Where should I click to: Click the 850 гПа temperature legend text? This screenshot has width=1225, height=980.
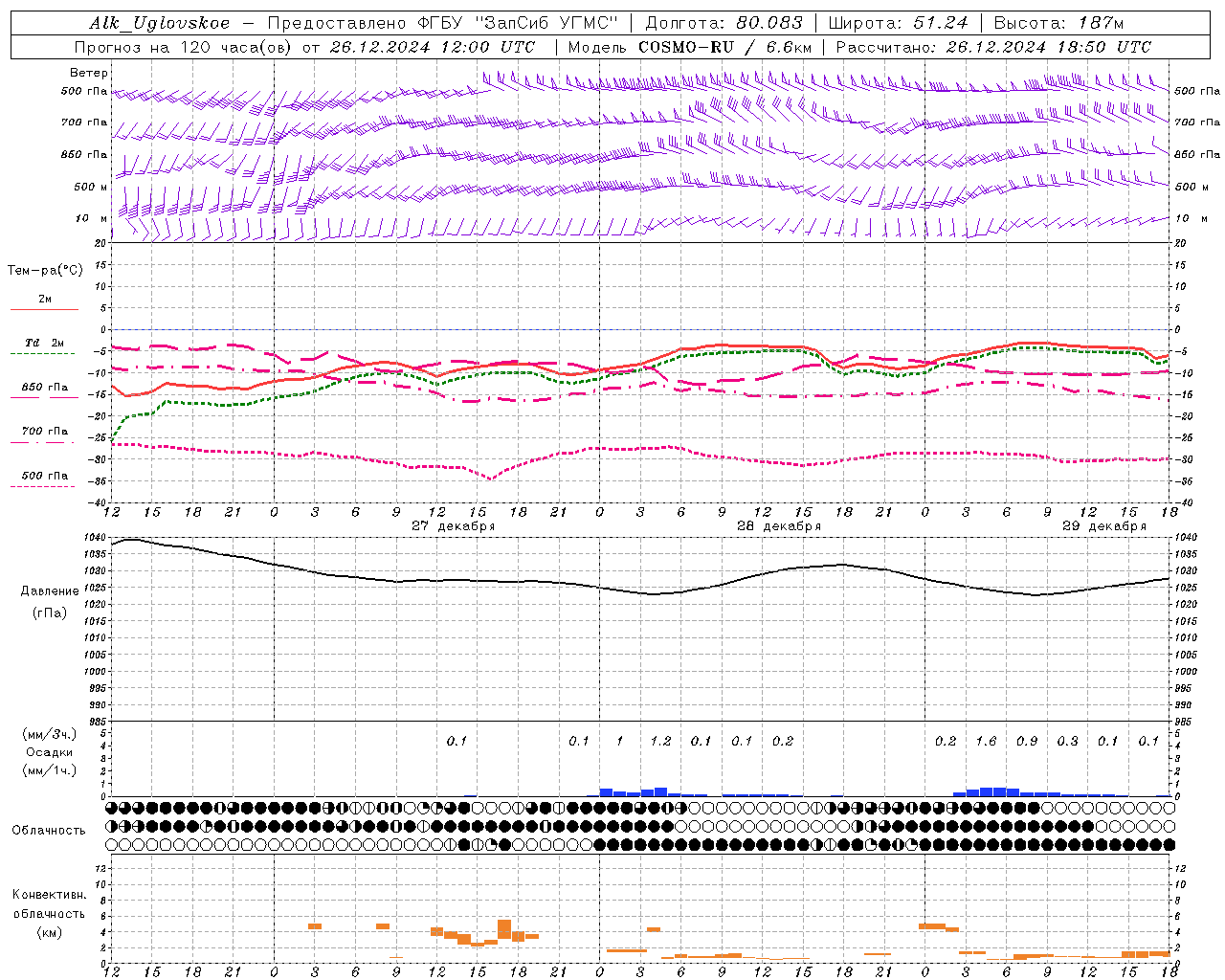pyautogui.click(x=45, y=388)
